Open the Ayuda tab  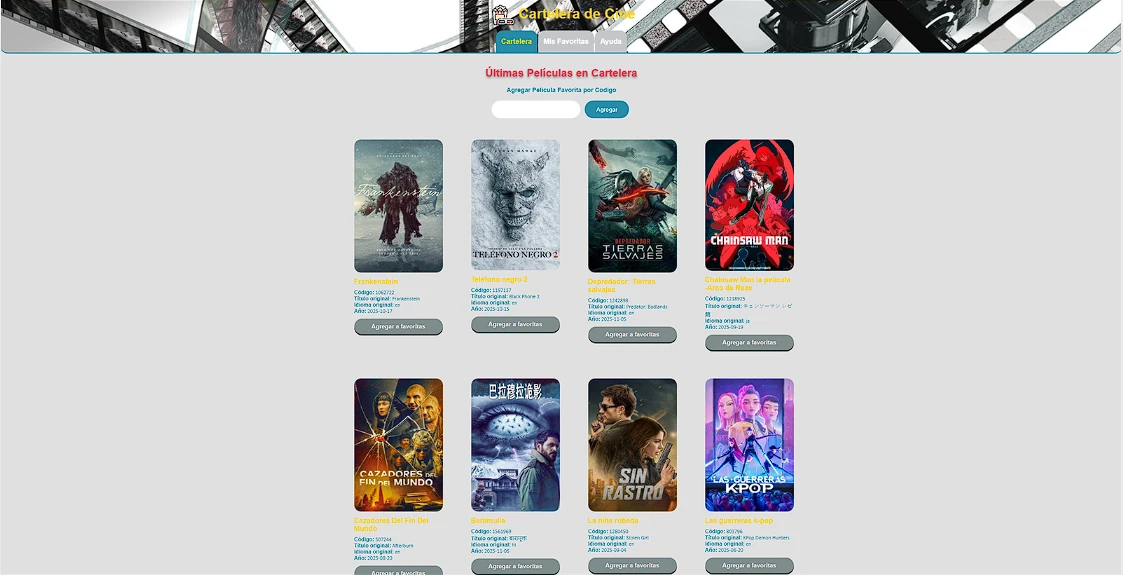[x=611, y=42]
